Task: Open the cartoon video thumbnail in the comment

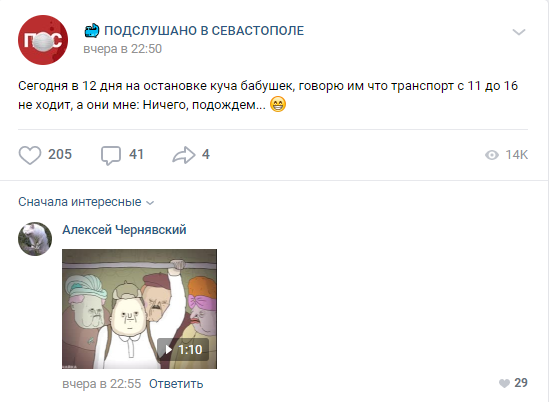Action: 139,309
